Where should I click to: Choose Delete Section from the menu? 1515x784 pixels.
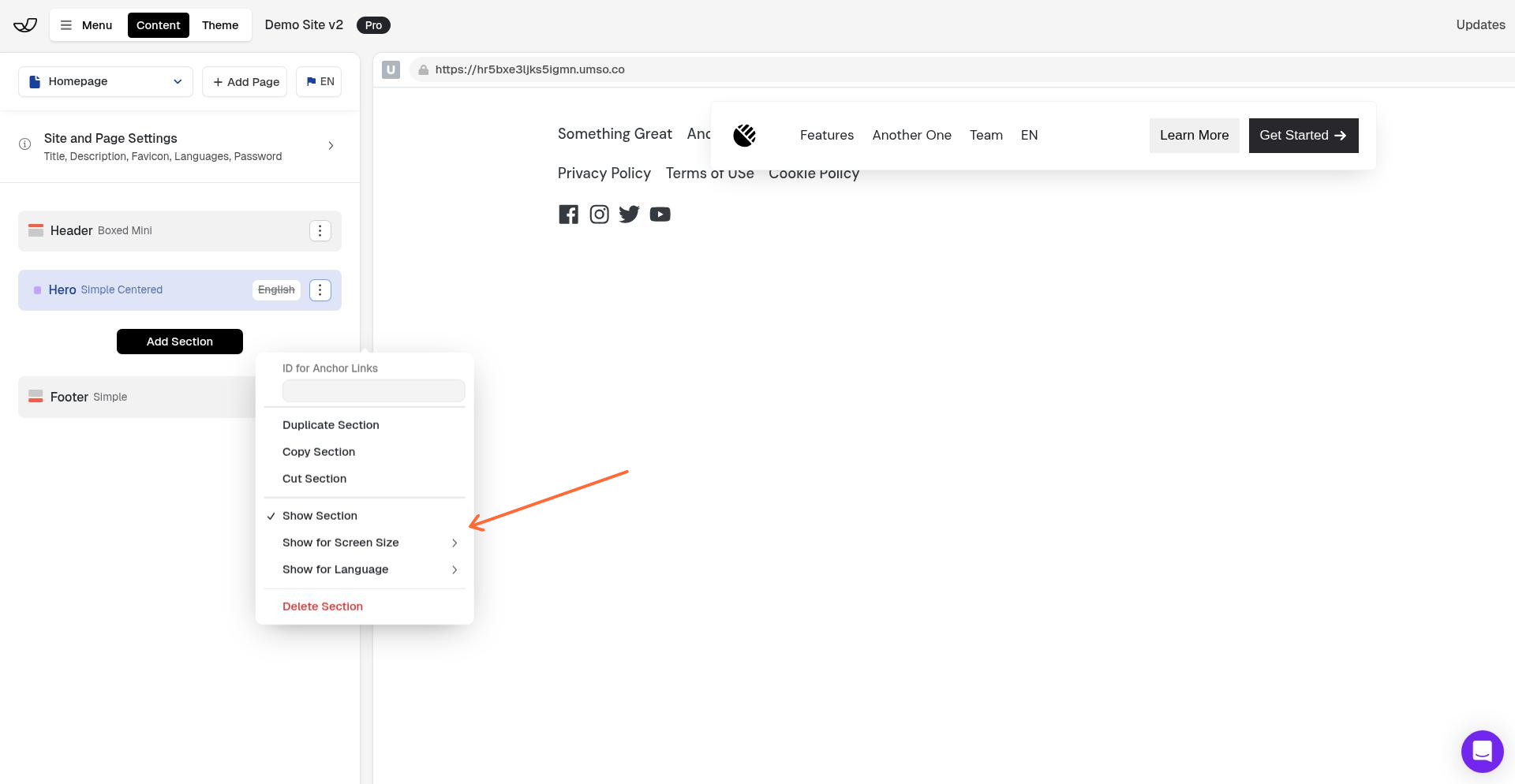(323, 606)
